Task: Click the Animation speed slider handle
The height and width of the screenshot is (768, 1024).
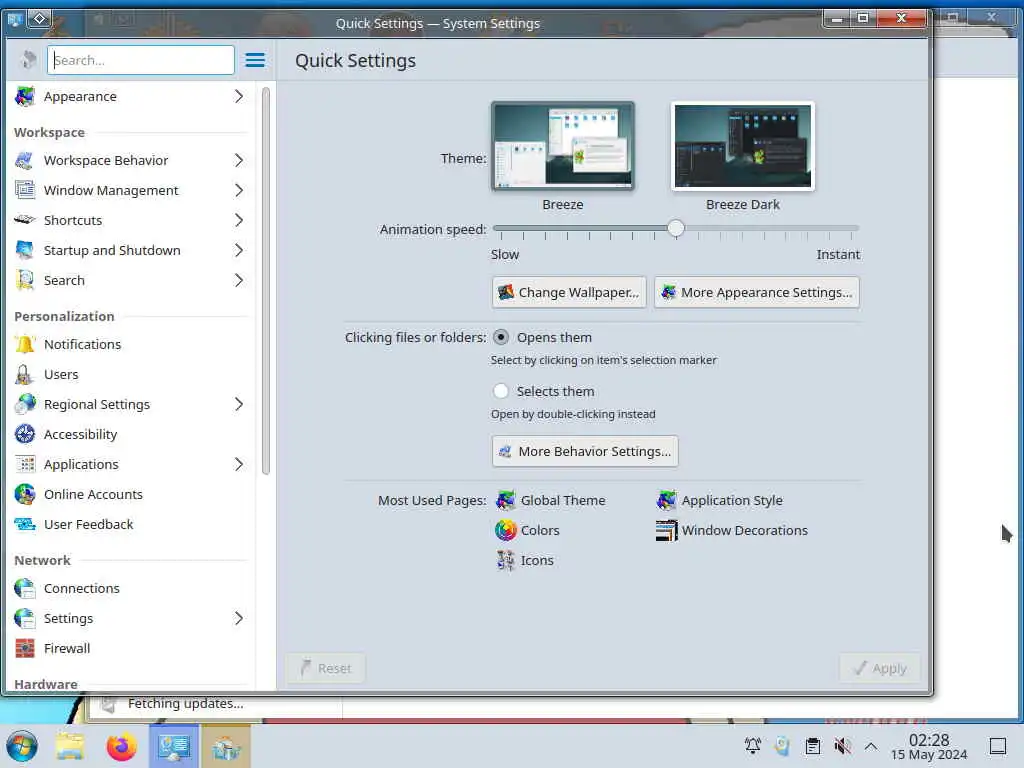Action: click(x=676, y=229)
